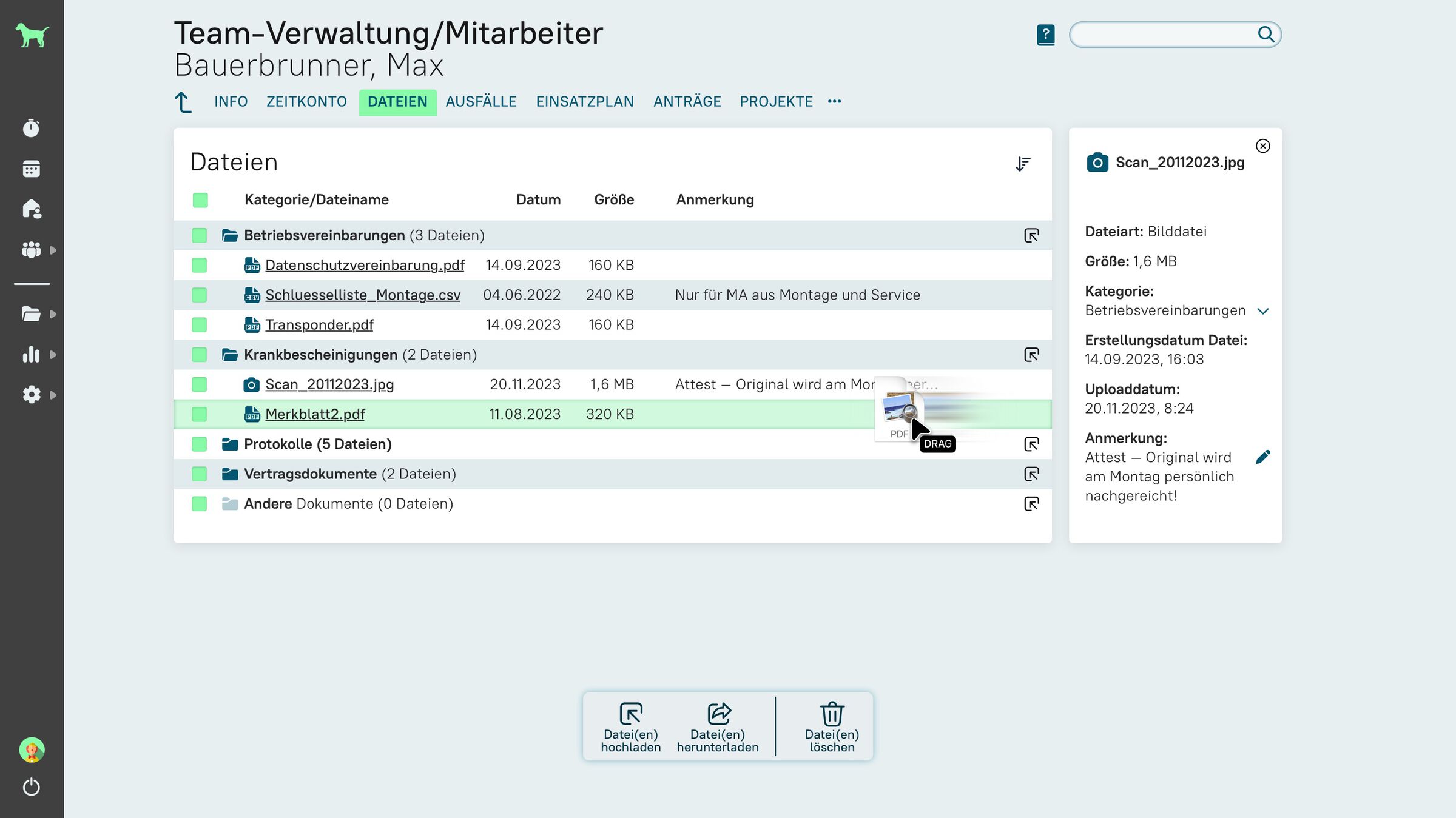1456x818 pixels.
Task: Click the Transponder.pdf file link
Action: pyautogui.click(x=319, y=325)
